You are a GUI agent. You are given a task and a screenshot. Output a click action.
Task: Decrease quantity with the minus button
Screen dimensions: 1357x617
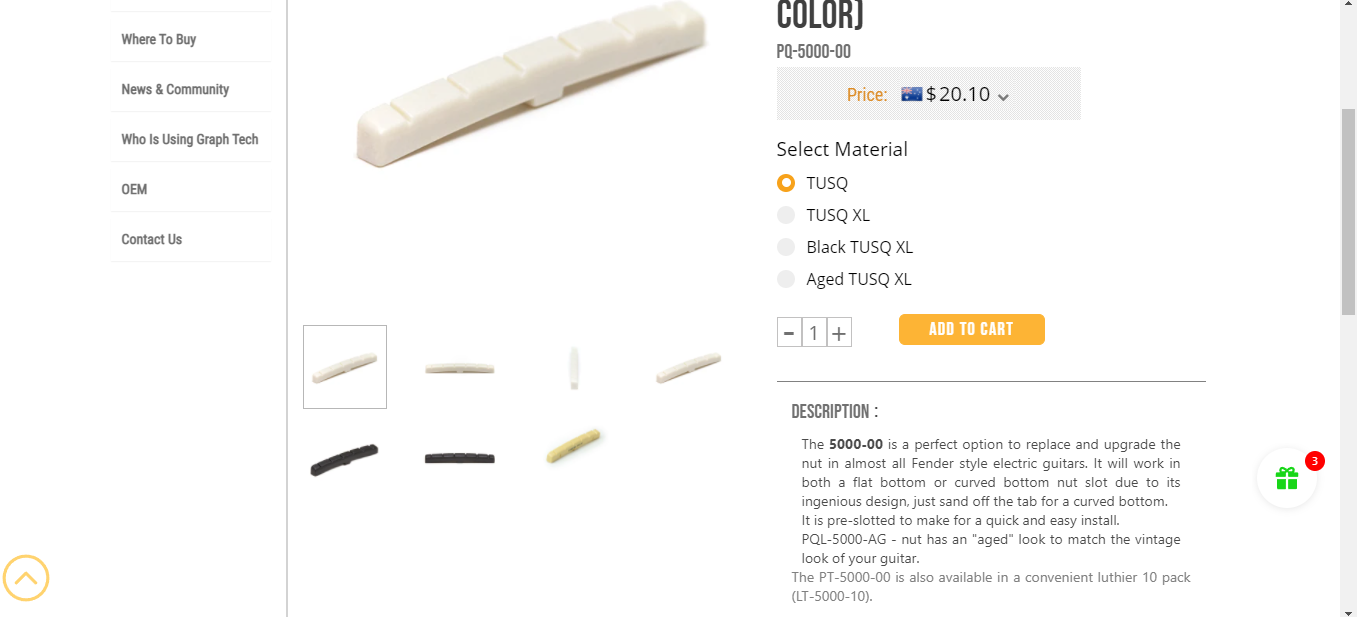(789, 333)
